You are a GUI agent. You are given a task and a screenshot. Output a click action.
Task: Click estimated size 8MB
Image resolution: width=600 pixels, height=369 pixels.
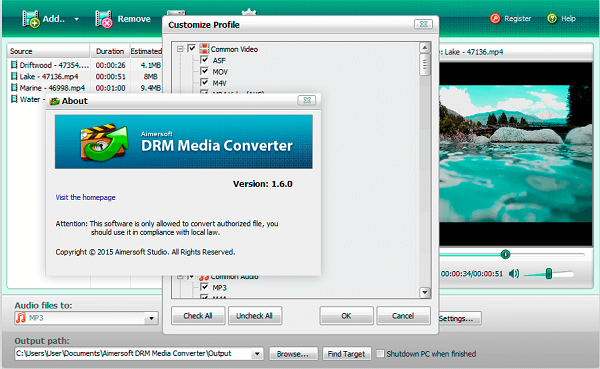151,77
